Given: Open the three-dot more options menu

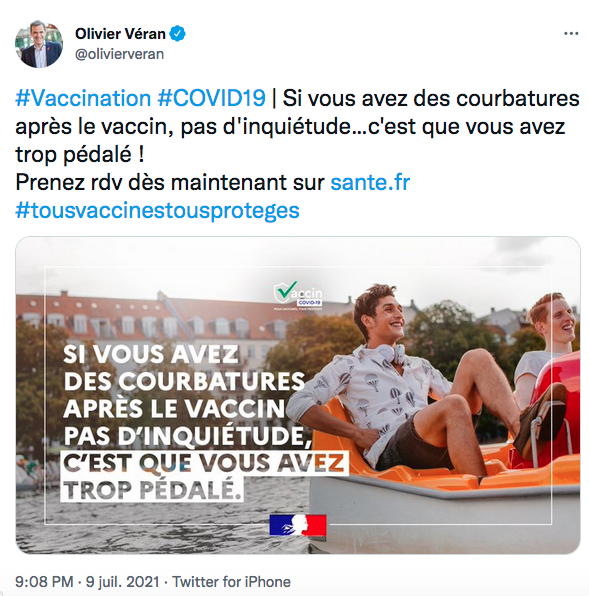Looking at the screenshot, I should [571, 34].
